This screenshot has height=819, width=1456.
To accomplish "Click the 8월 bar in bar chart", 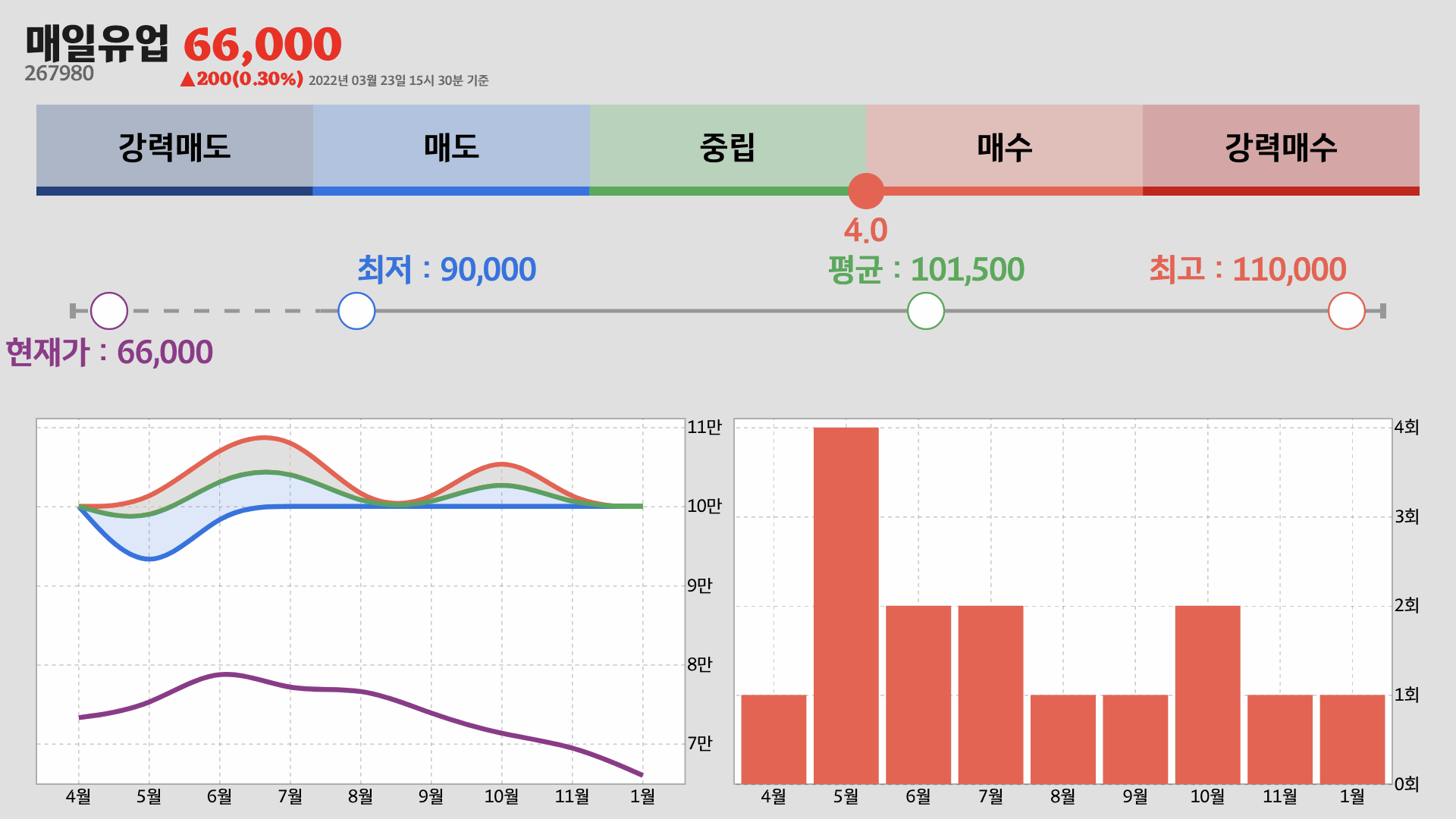I will (x=1063, y=739).
